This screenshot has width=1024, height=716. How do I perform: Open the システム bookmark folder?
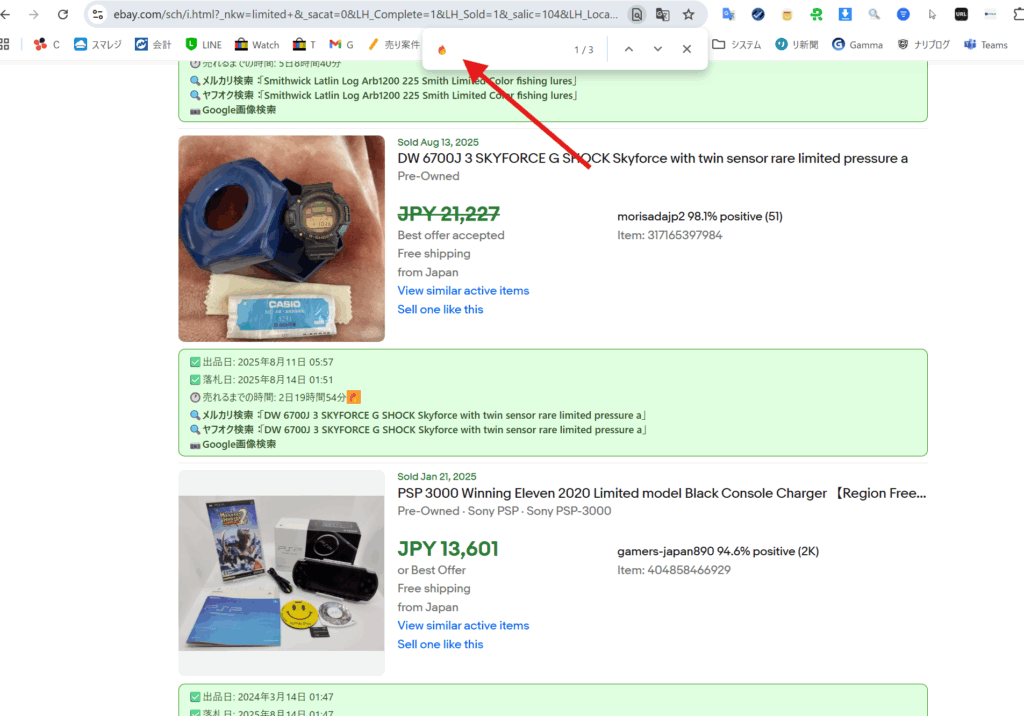pyautogui.click(x=737, y=45)
